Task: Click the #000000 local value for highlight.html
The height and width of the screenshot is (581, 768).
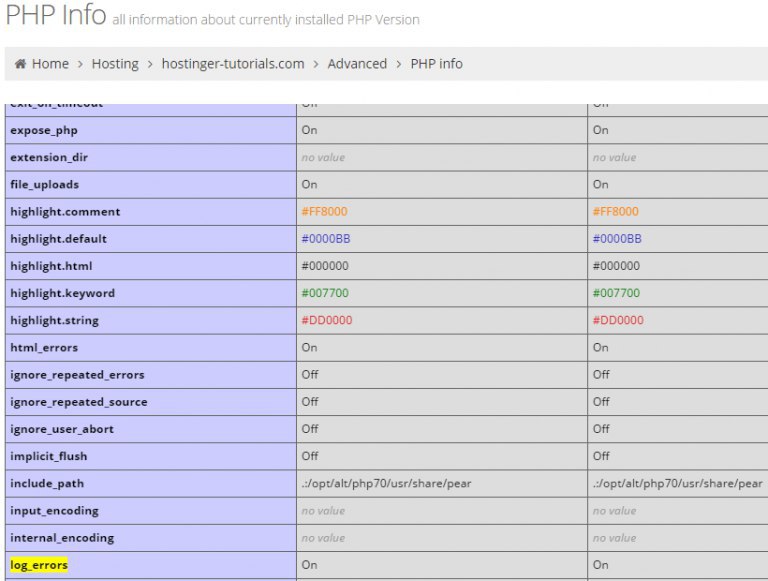Action: (325, 266)
